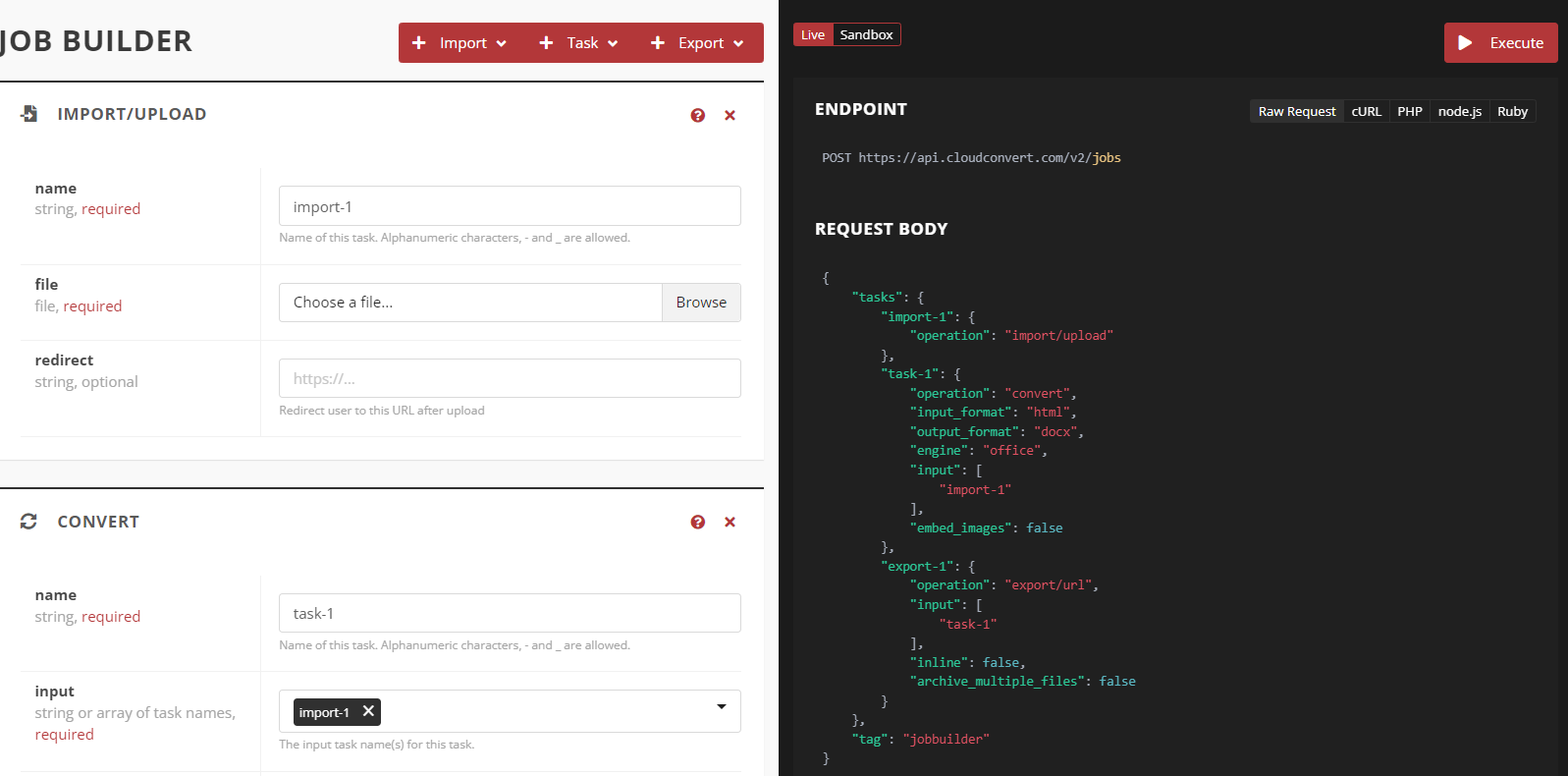Open the Export dropdown menu
The width and height of the screenshot is (1568, 776).
point(698,43)
